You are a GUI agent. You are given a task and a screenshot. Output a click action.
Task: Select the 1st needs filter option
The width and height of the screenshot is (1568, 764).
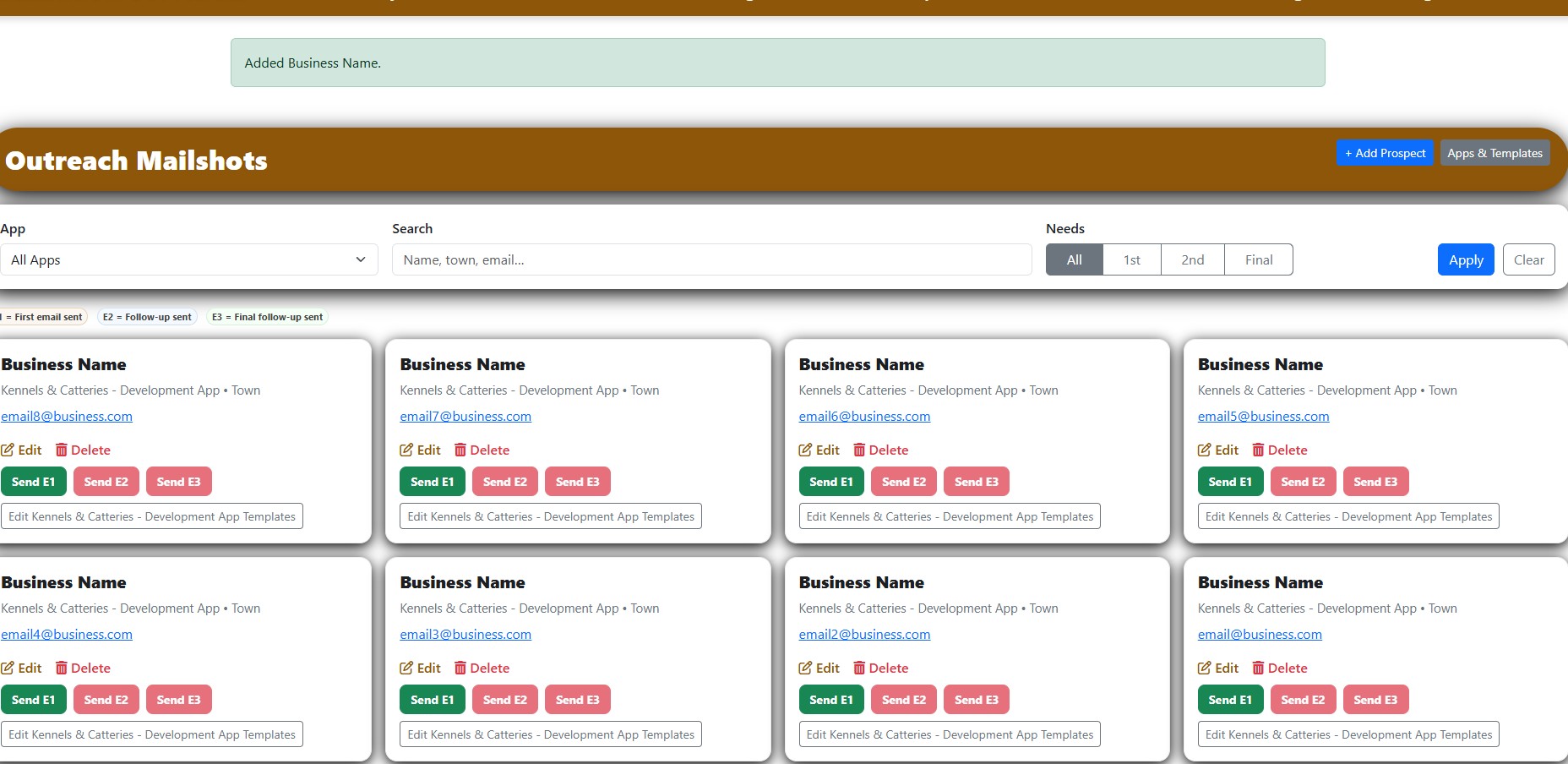(x=1131, y=259)
